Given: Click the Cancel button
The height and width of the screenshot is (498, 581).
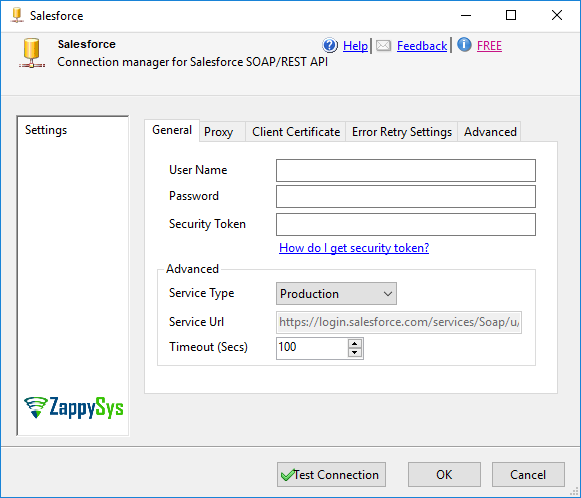Looking at the screenshot, I should pyautogui.click(x=528, y=474).
